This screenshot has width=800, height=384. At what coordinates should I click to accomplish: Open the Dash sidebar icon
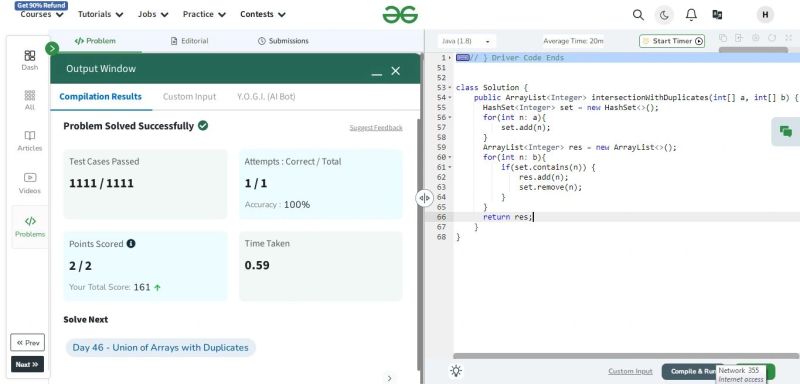coord(30,60)
